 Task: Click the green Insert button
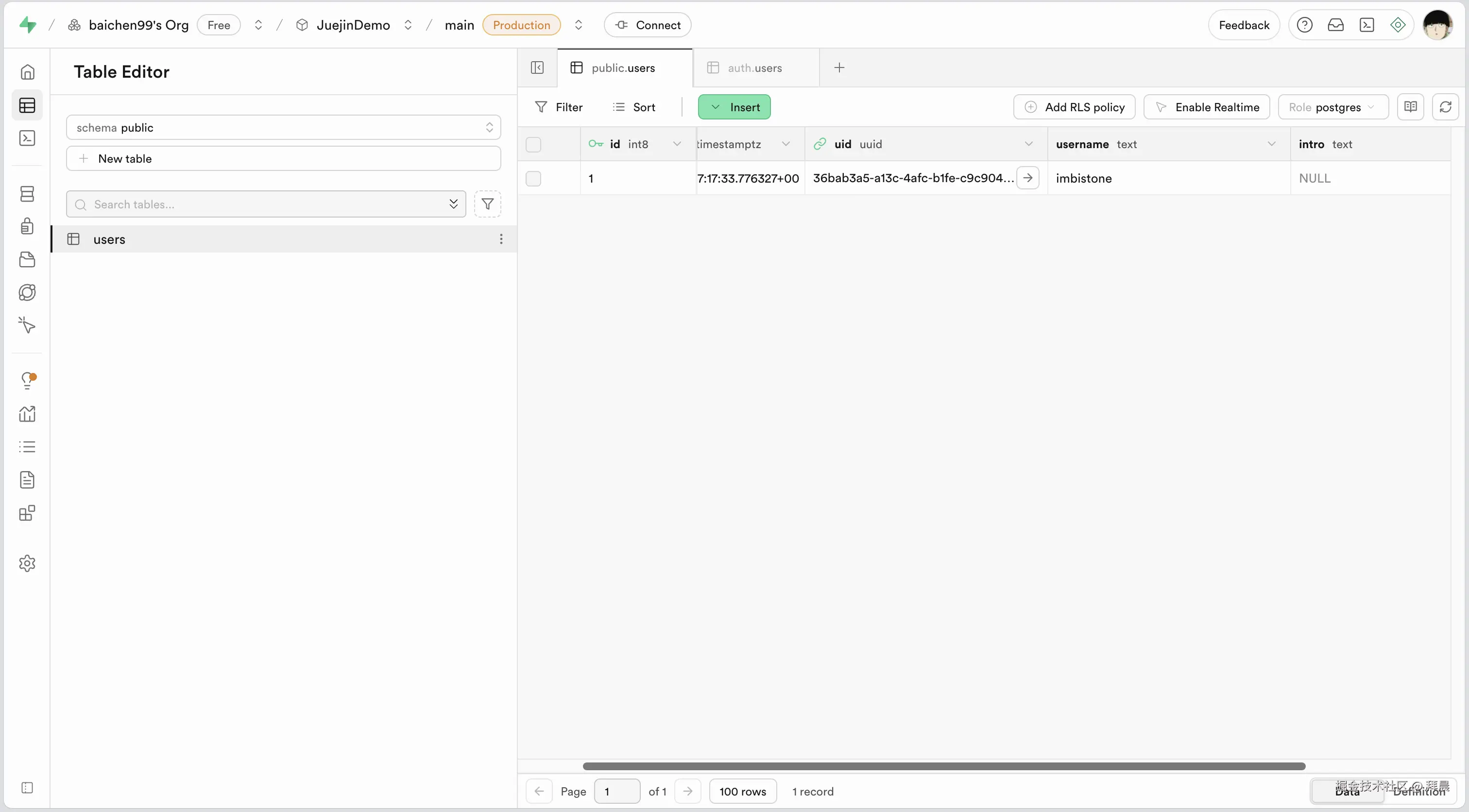pyautogui.click(x=734, y=107)
